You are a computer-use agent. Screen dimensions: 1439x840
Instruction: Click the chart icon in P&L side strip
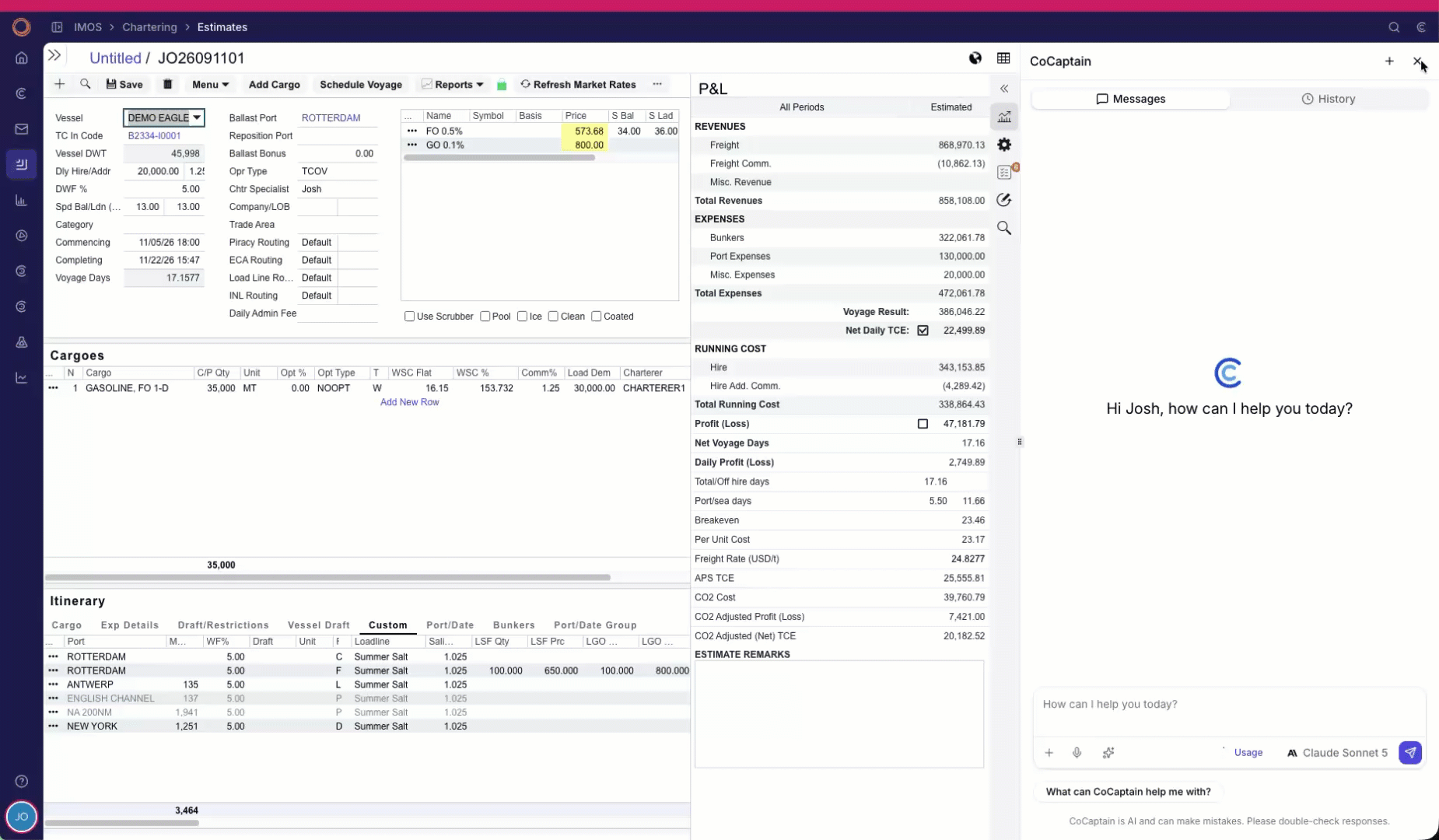1004,117
